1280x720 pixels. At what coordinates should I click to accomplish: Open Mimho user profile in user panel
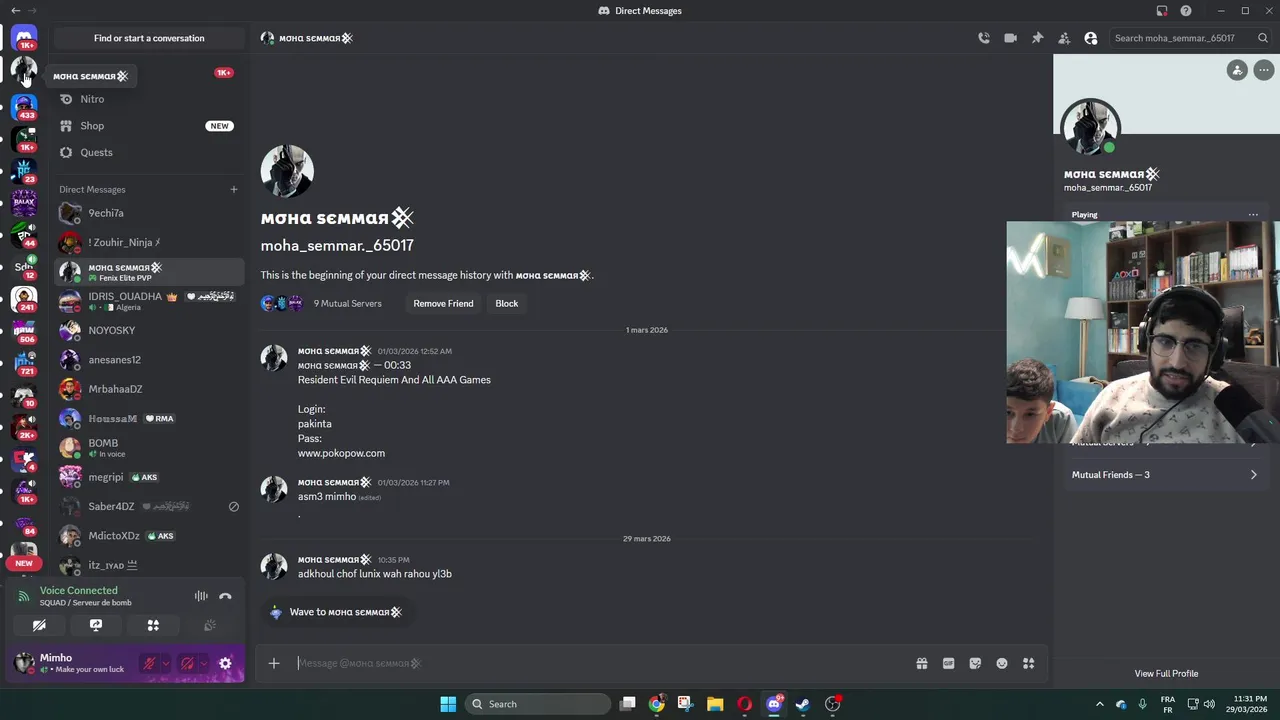(72, 663)
